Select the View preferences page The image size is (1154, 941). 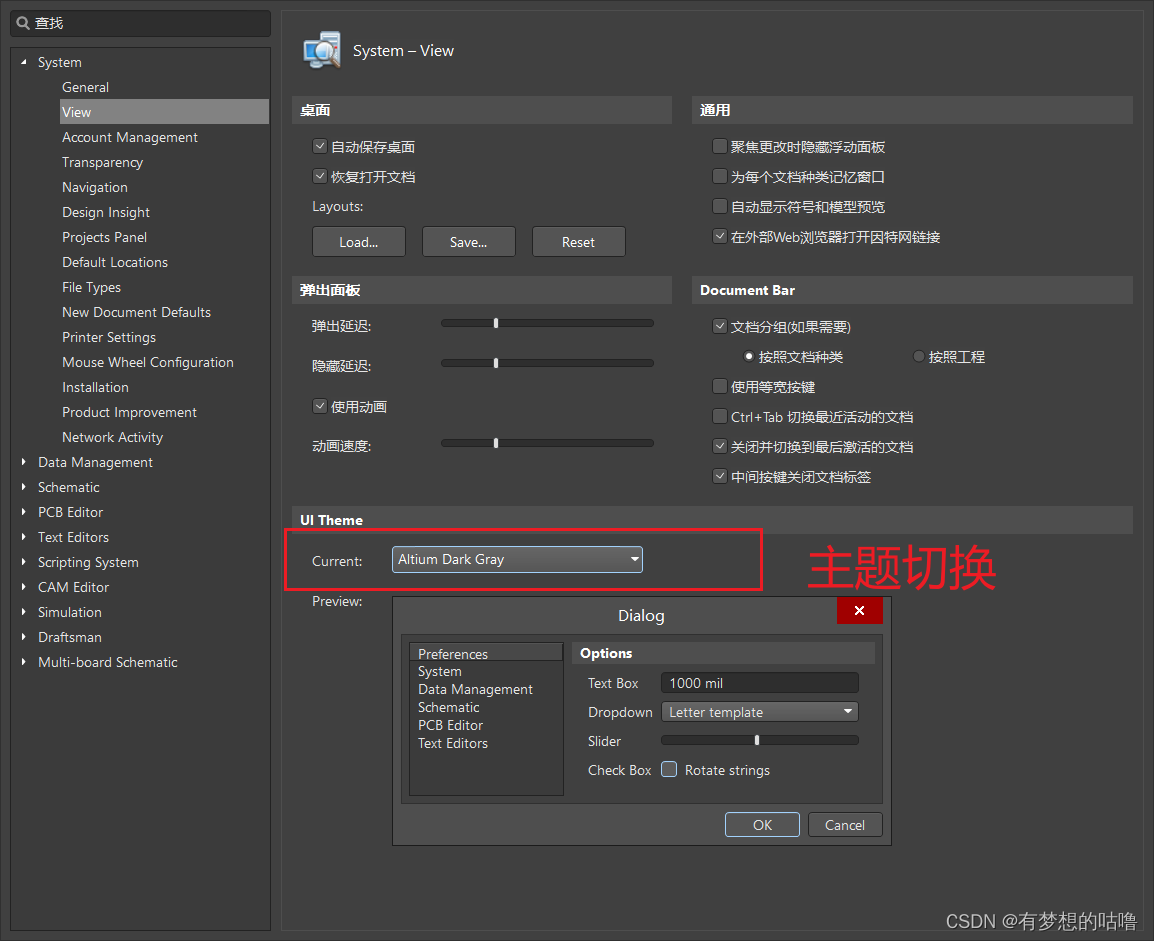[164, 112]
